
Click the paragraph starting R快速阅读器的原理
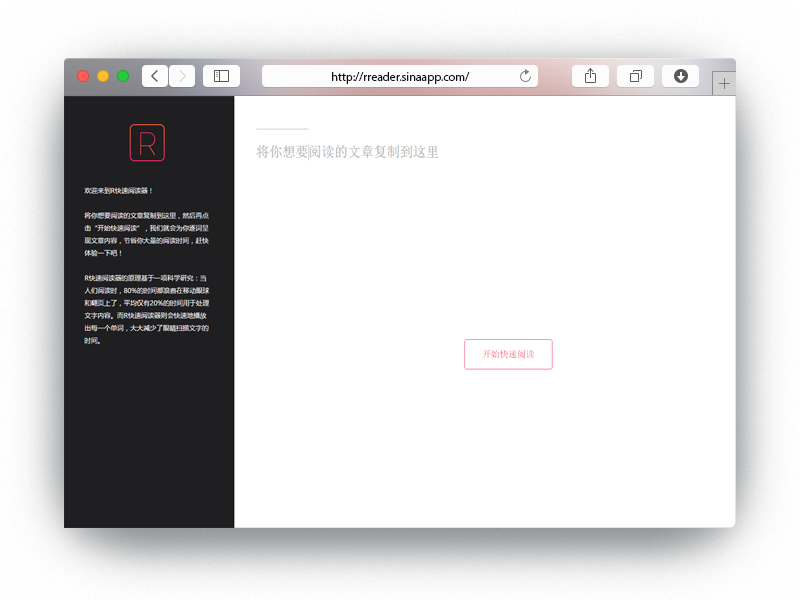pos(146,309)
